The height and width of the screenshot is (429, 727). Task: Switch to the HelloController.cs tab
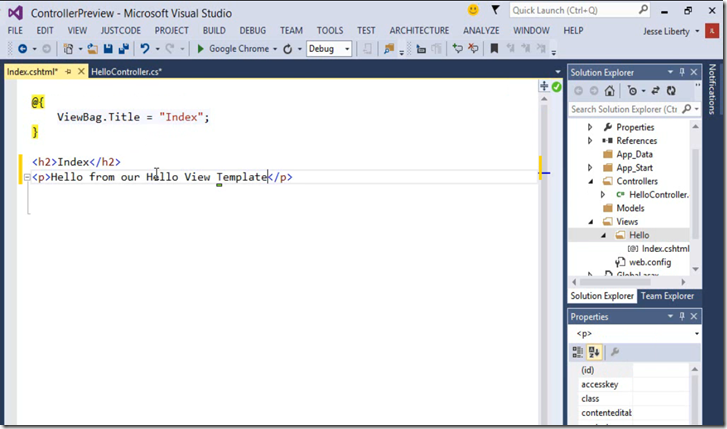(x=126, y=72)
